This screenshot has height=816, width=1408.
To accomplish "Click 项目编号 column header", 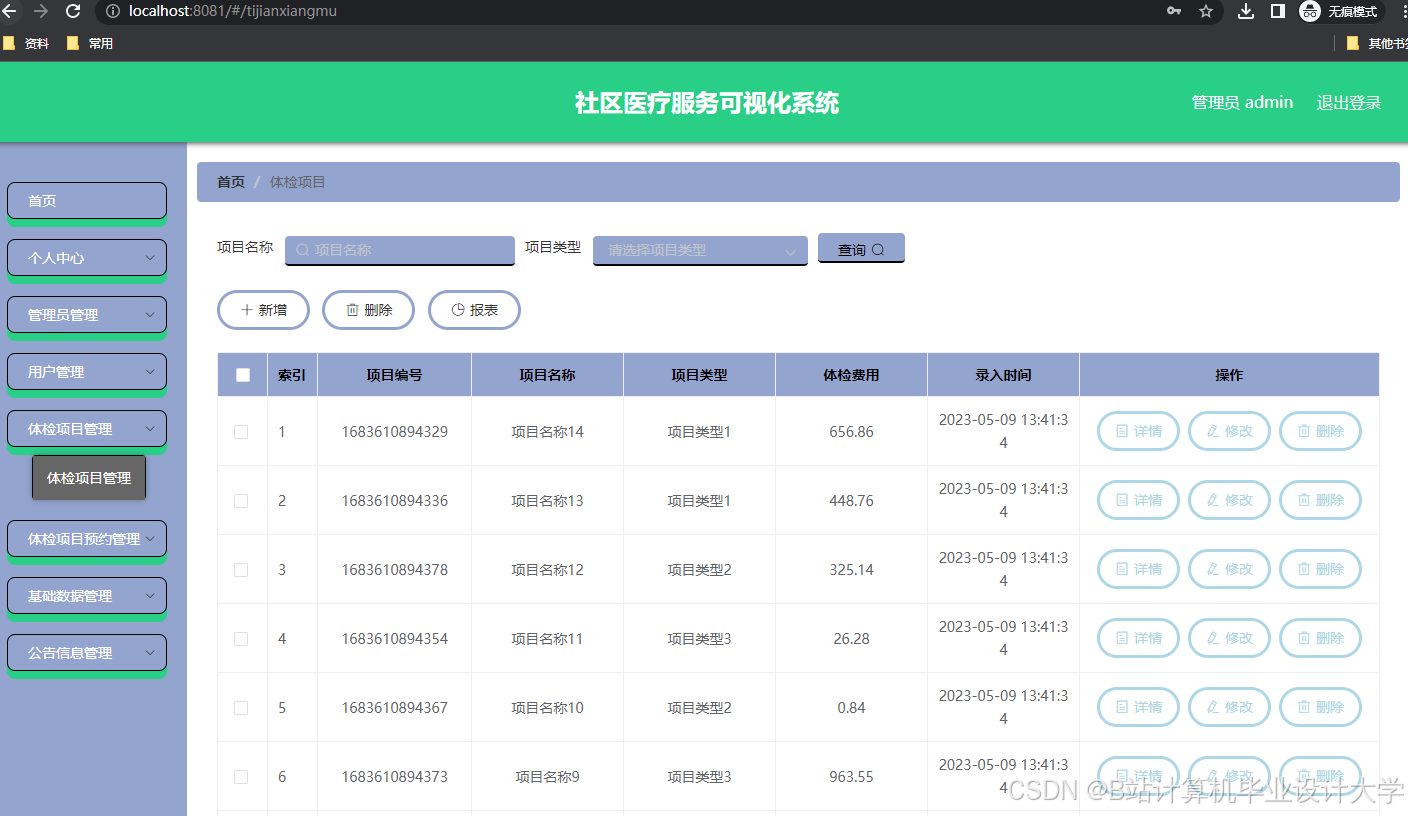I will tap(394, 375).
